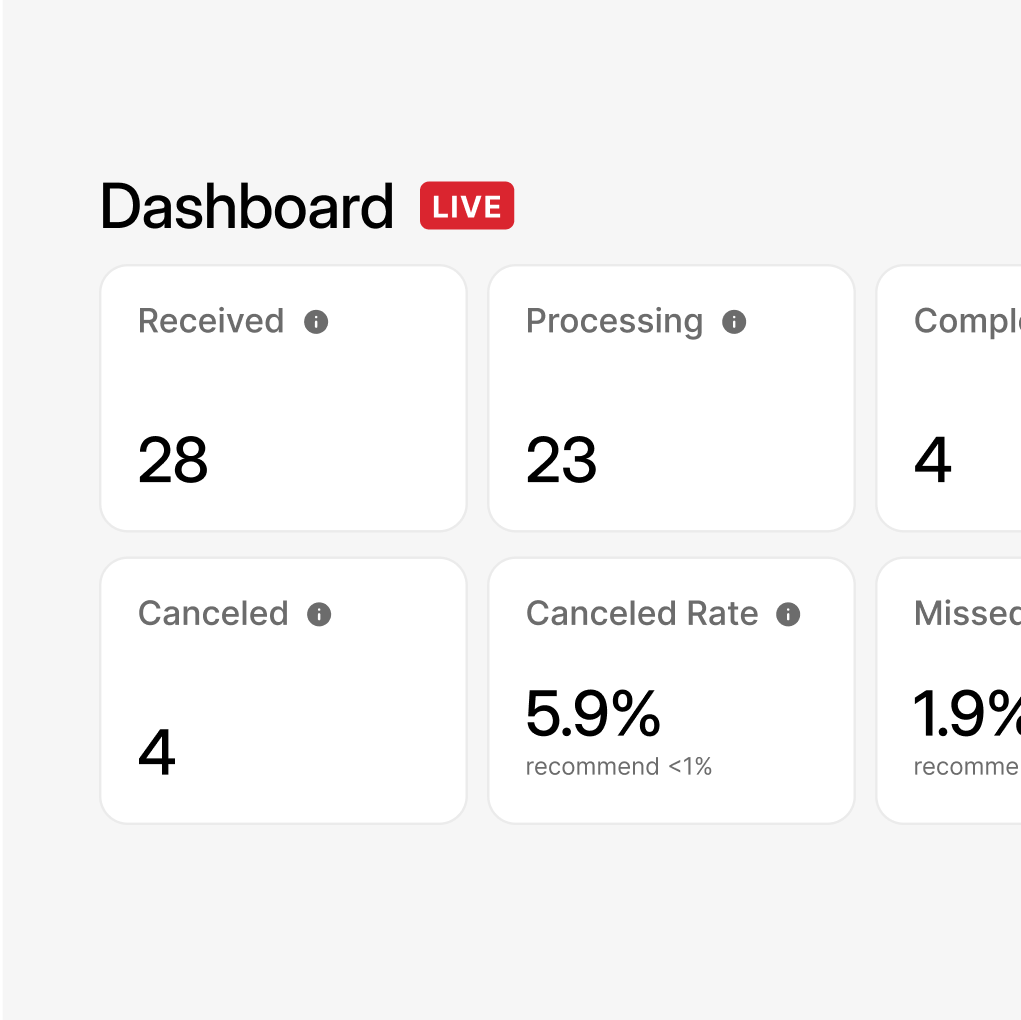The height and width of the screenshot is (1020, 1021).
Task: Click the "recommend <1%" hint text
Action: click(x=619, y=767)
